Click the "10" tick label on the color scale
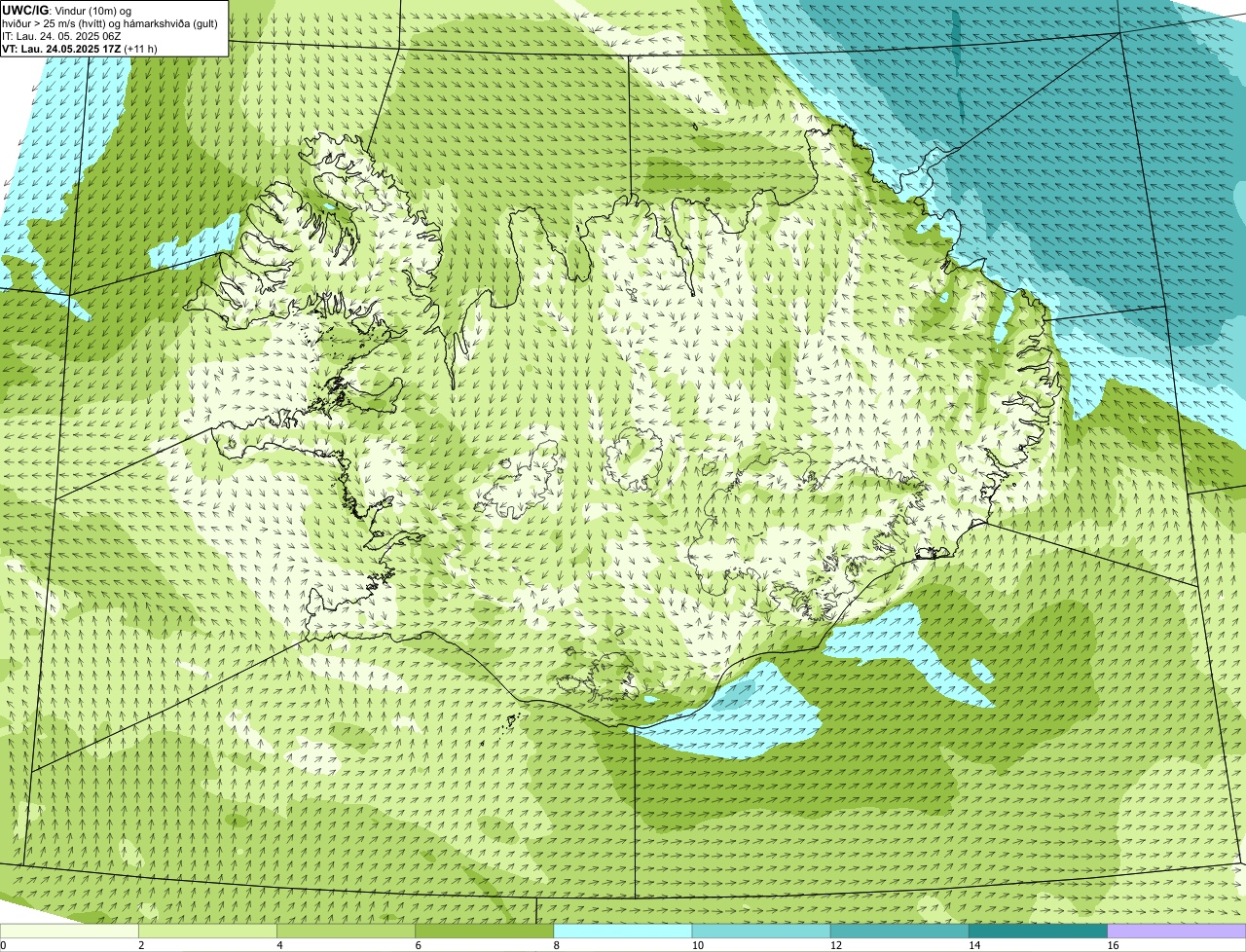Image resolution: width=1246 pixels, height=952 pixels. click(697, 945)
